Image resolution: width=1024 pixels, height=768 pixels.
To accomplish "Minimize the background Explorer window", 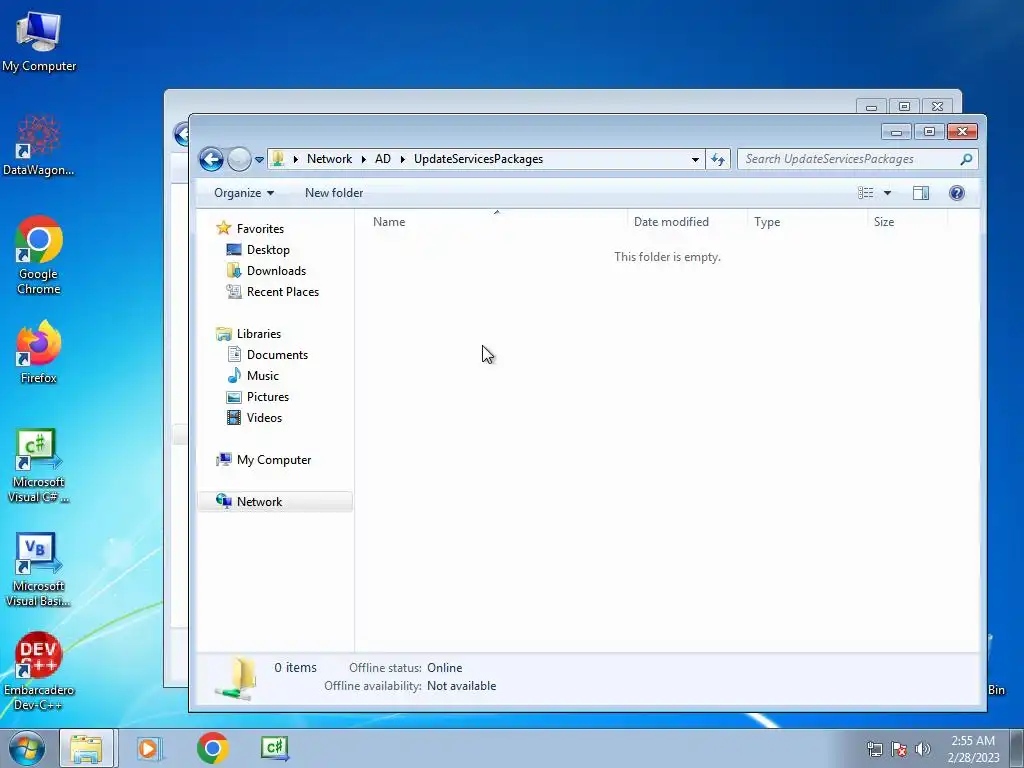I will (871, 106).
